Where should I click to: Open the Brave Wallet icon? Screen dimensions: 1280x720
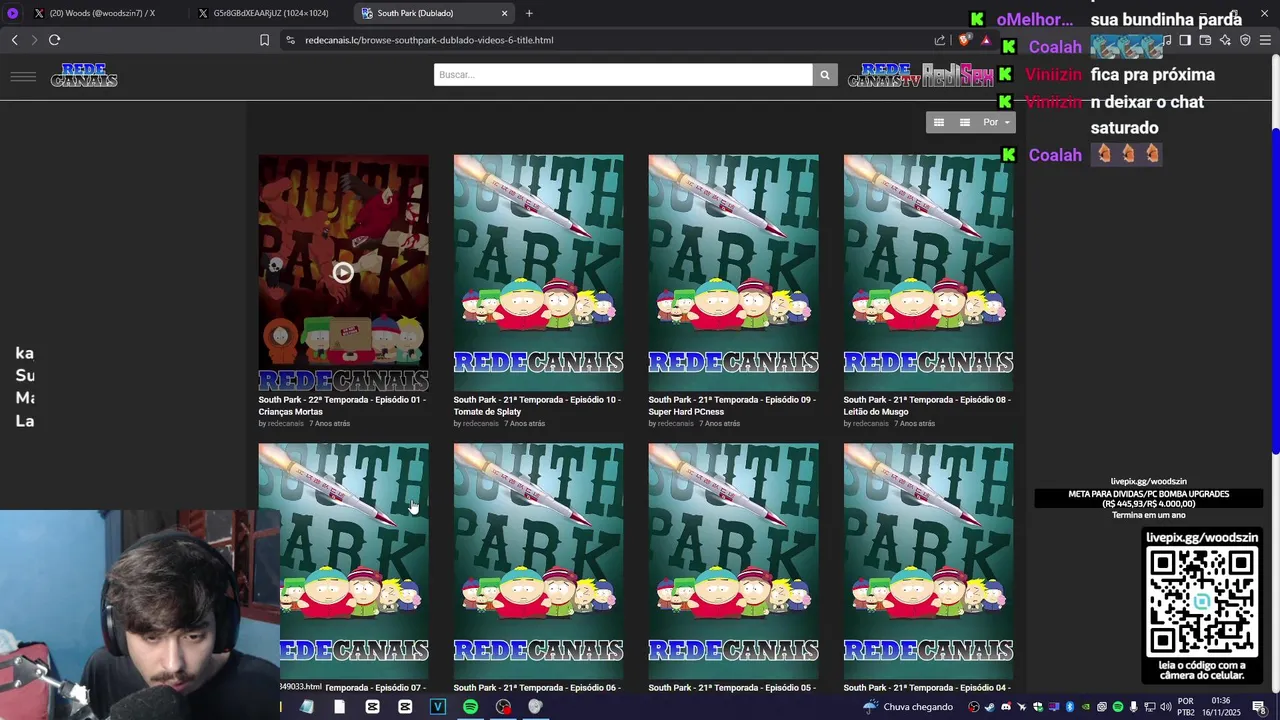[1205, 40]
